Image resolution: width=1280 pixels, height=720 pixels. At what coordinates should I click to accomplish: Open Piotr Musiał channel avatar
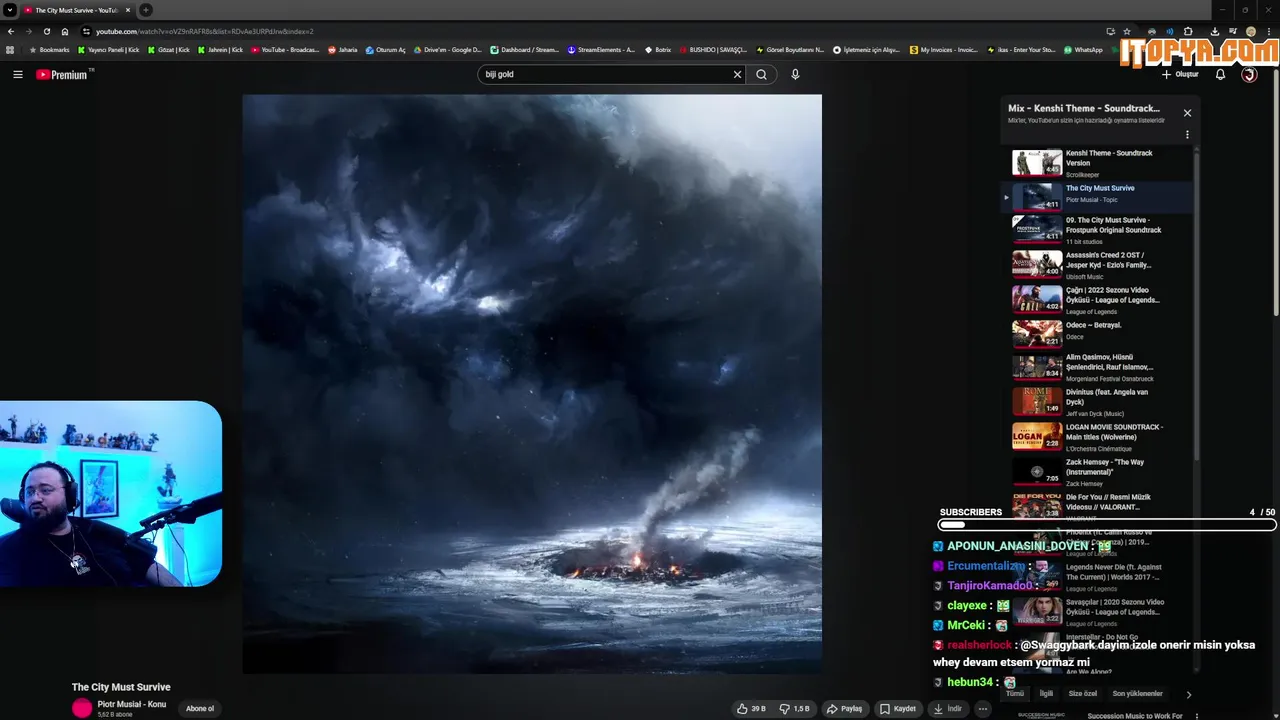(x=82, y=708)
